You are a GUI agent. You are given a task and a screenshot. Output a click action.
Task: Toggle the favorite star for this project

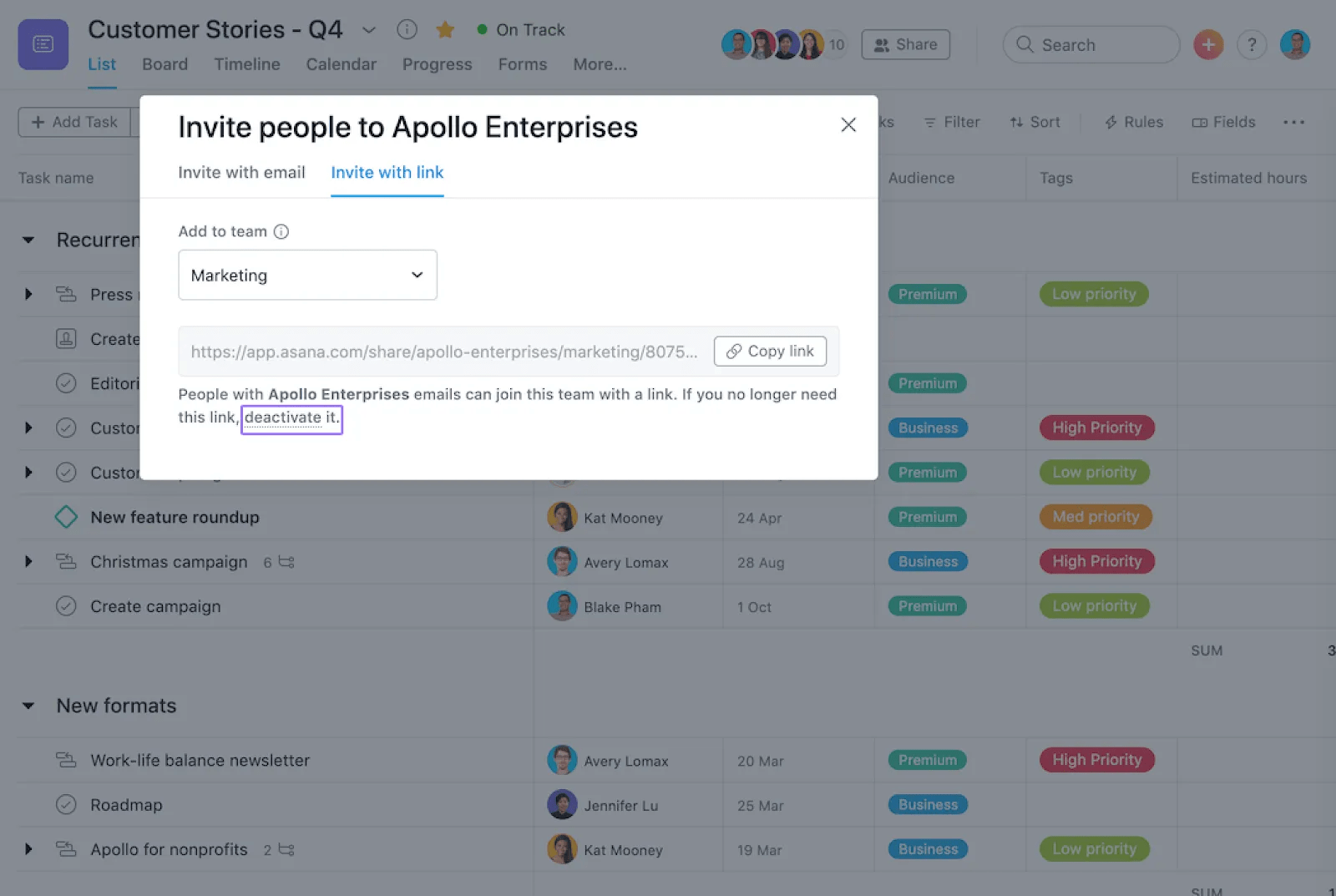click(445, 30)
